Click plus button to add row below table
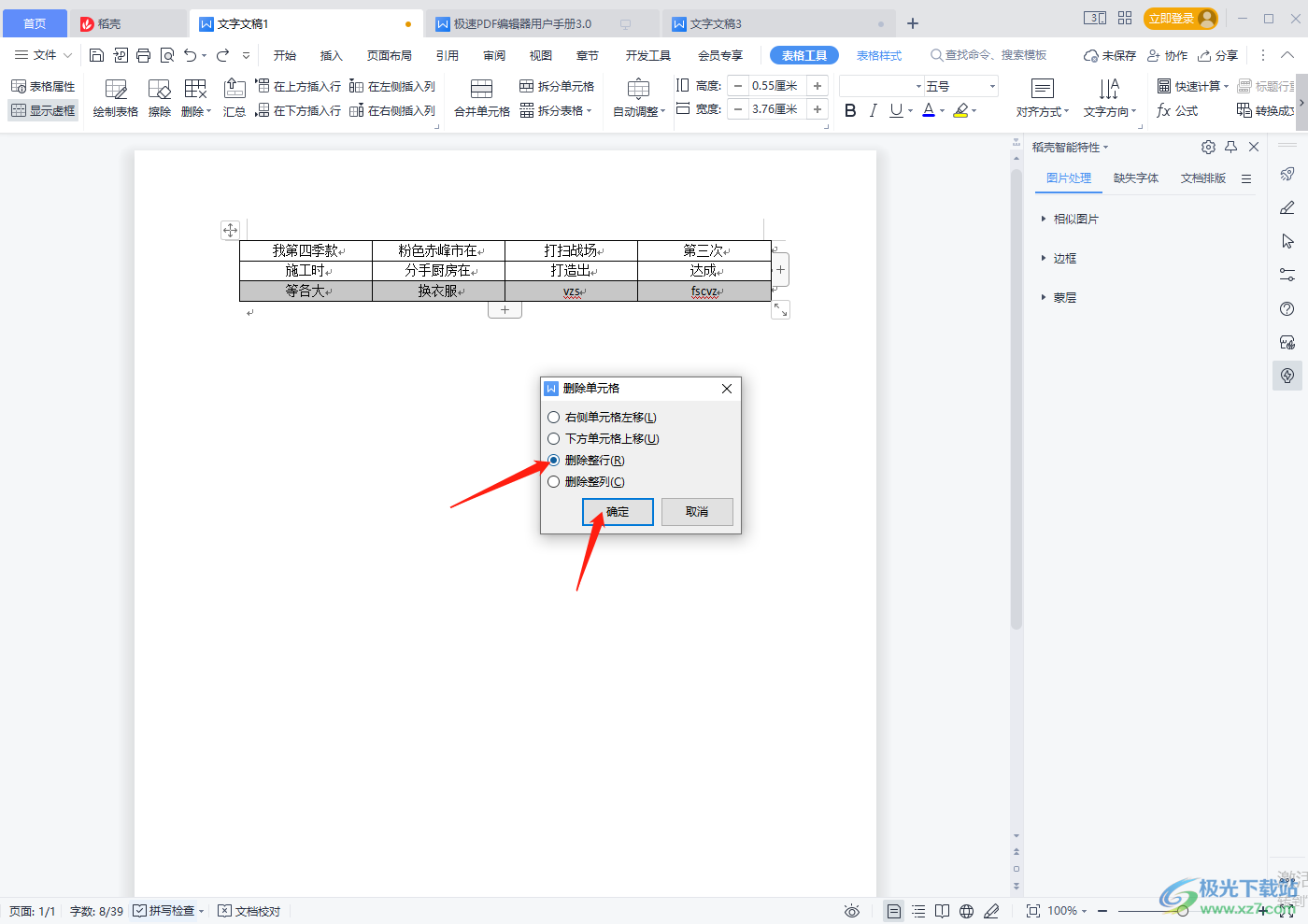The height and width of the screenshot is (924, 1308). tap(505, 310)
